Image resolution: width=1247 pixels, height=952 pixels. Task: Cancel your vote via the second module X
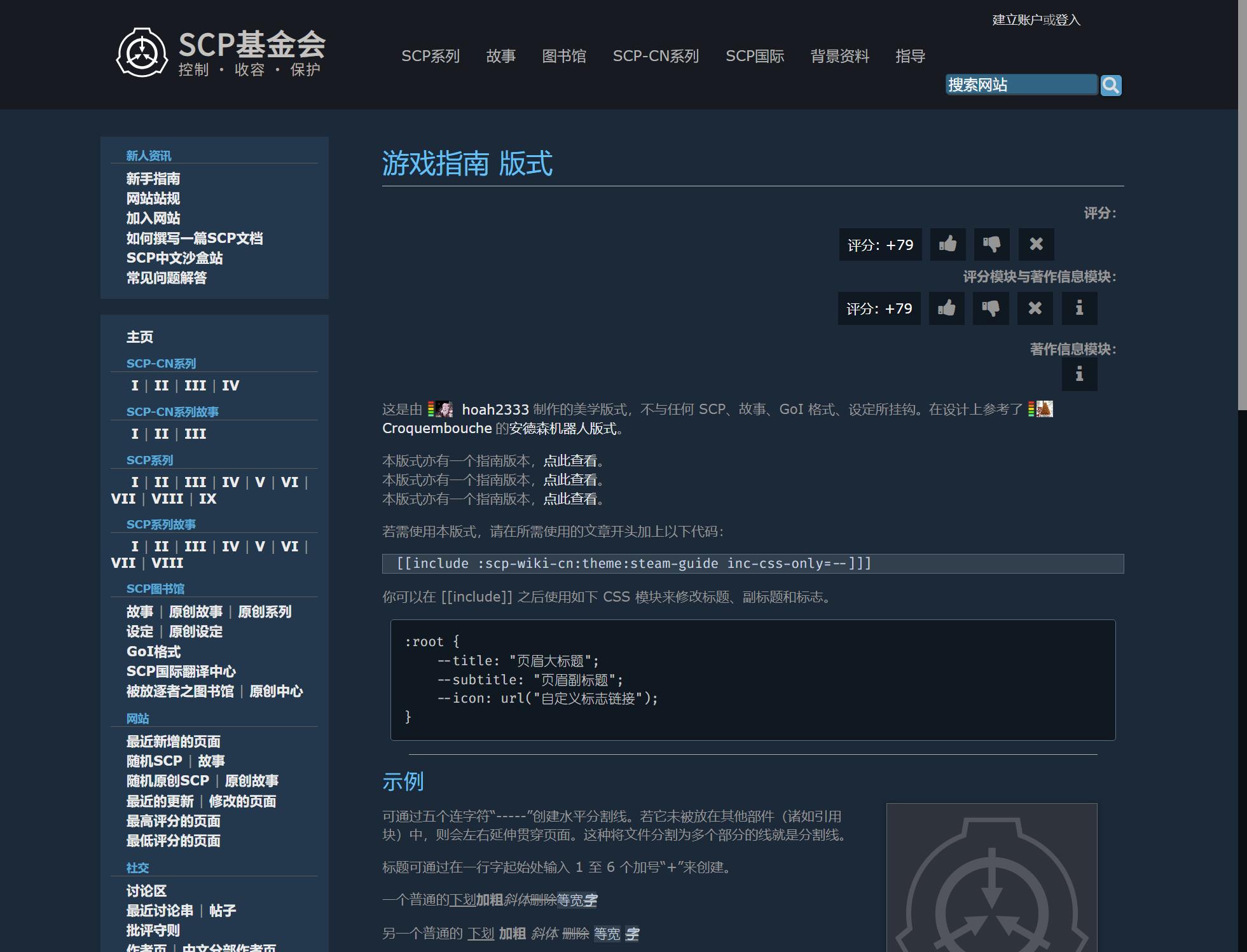1035,308
